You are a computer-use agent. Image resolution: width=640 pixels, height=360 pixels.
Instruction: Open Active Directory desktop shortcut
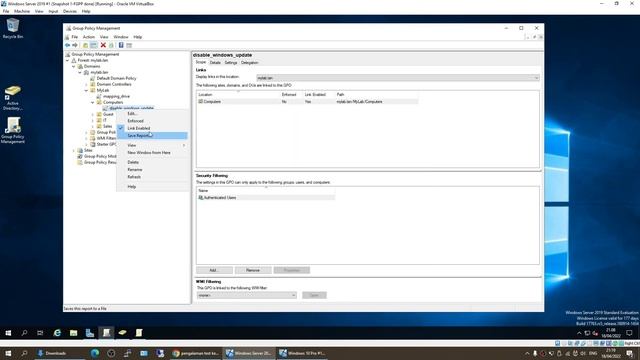coord(13,98)
